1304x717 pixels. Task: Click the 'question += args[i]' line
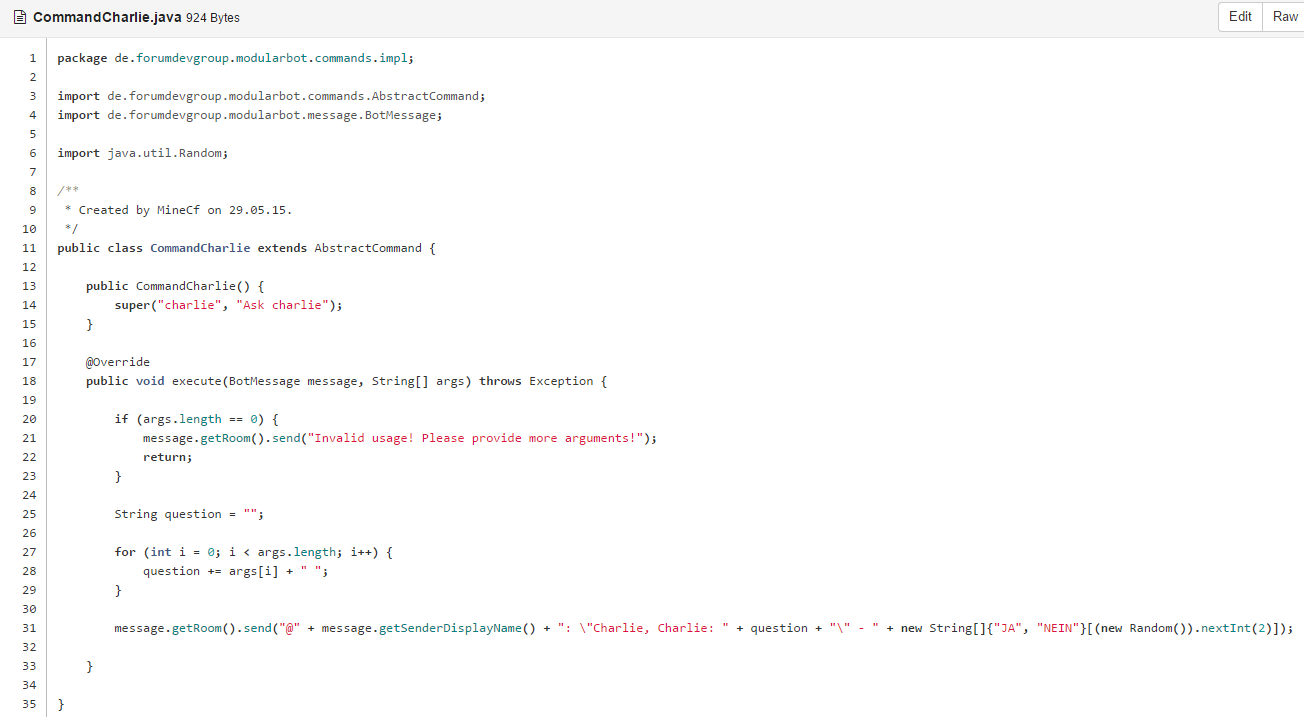pyautogui.click(x=236, y=571)
